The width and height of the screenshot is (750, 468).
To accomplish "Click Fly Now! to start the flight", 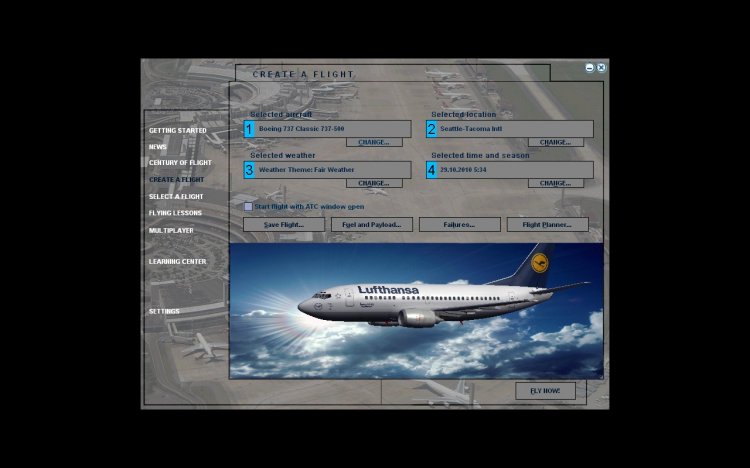I will [545, 391].
